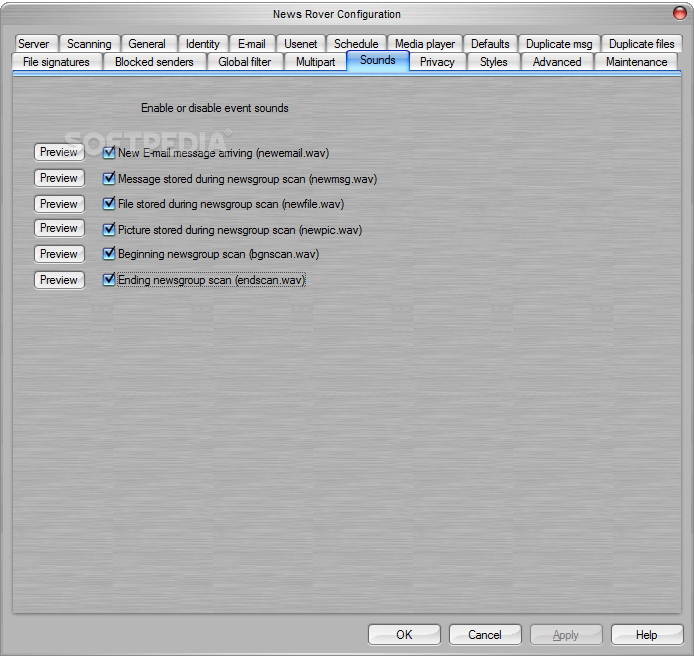Preview the newfile.wav sound
Image resolution: width=694 pixels, height=656 pixels.
coord(59,204)
